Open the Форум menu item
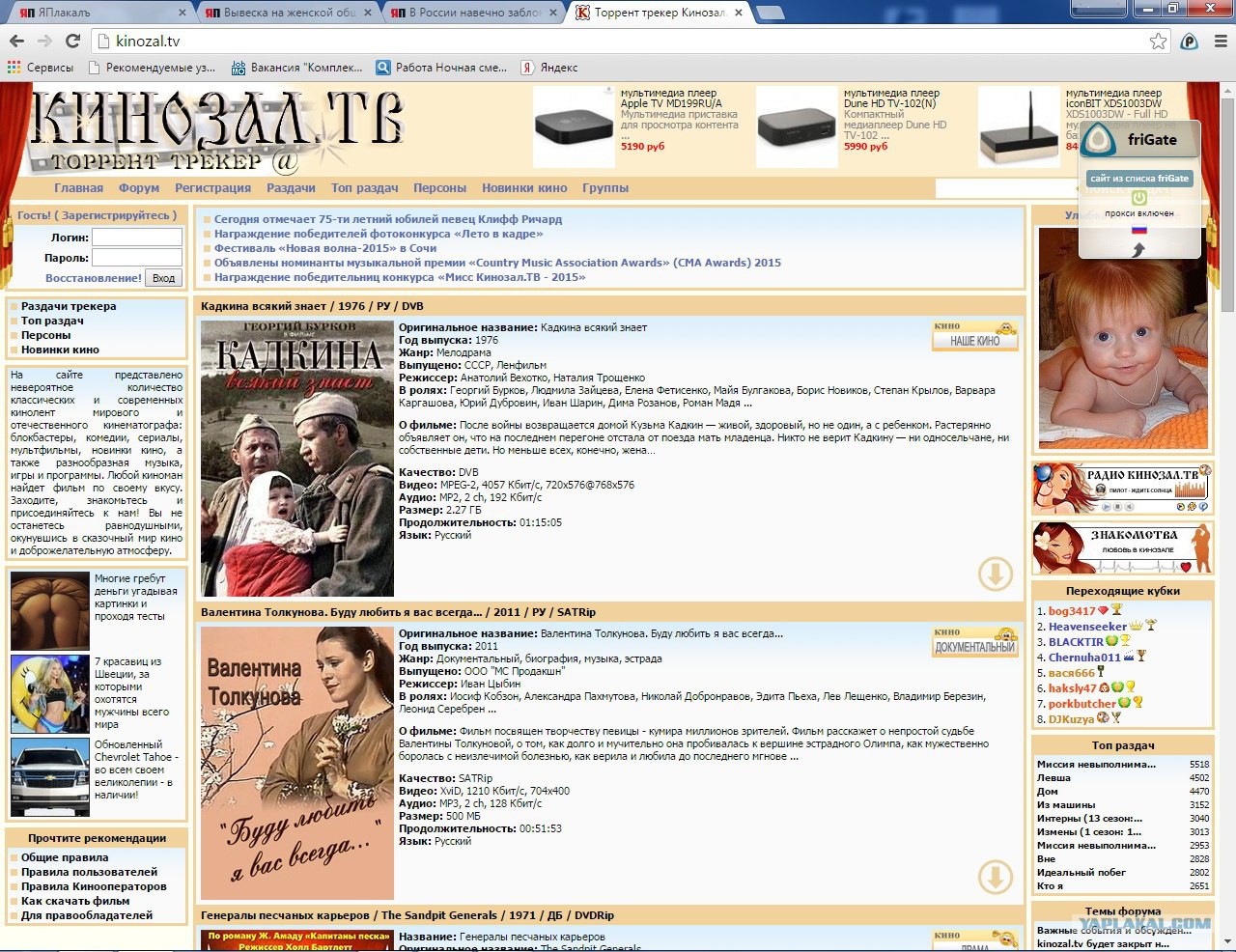 139,188
